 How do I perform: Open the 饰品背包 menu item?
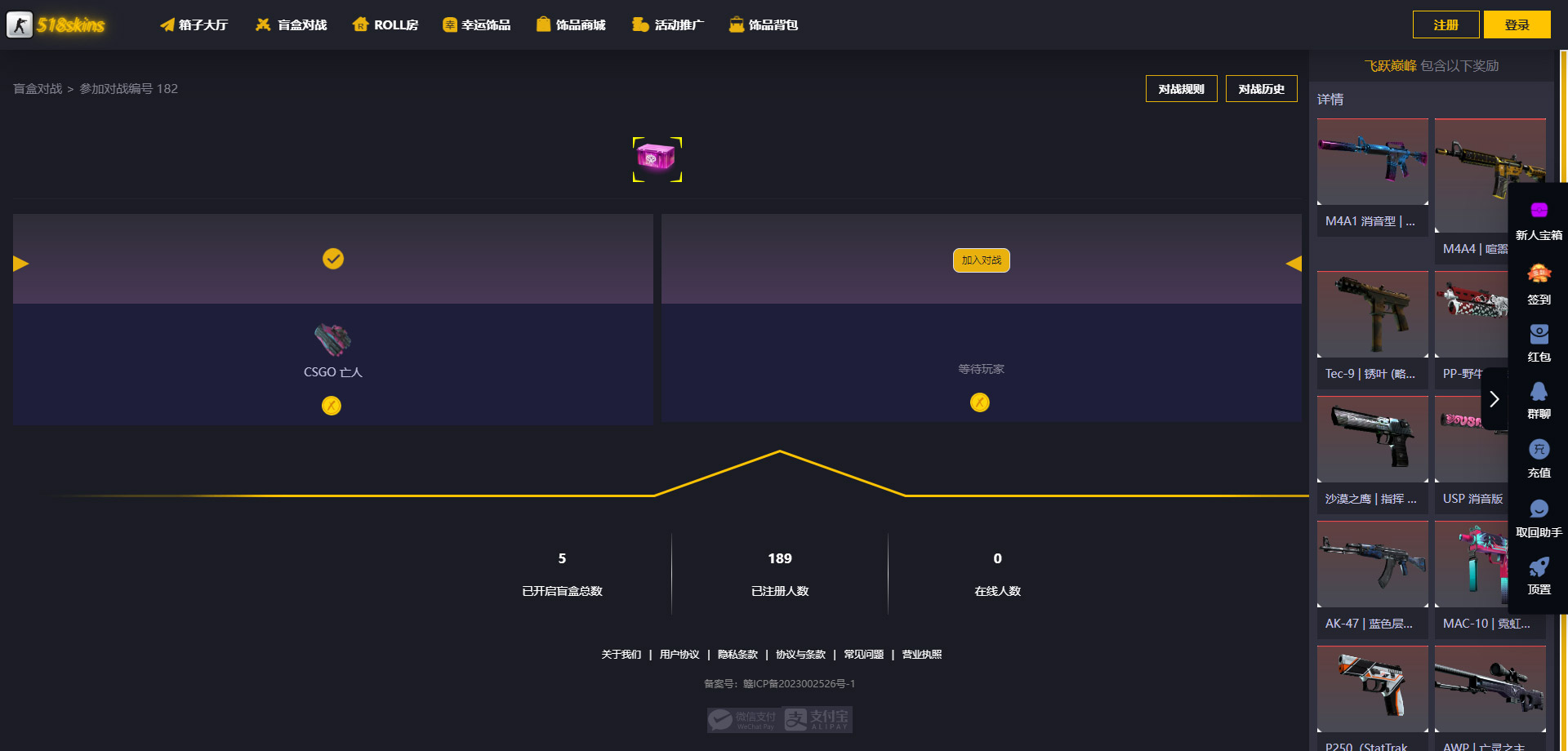(764, 24)
